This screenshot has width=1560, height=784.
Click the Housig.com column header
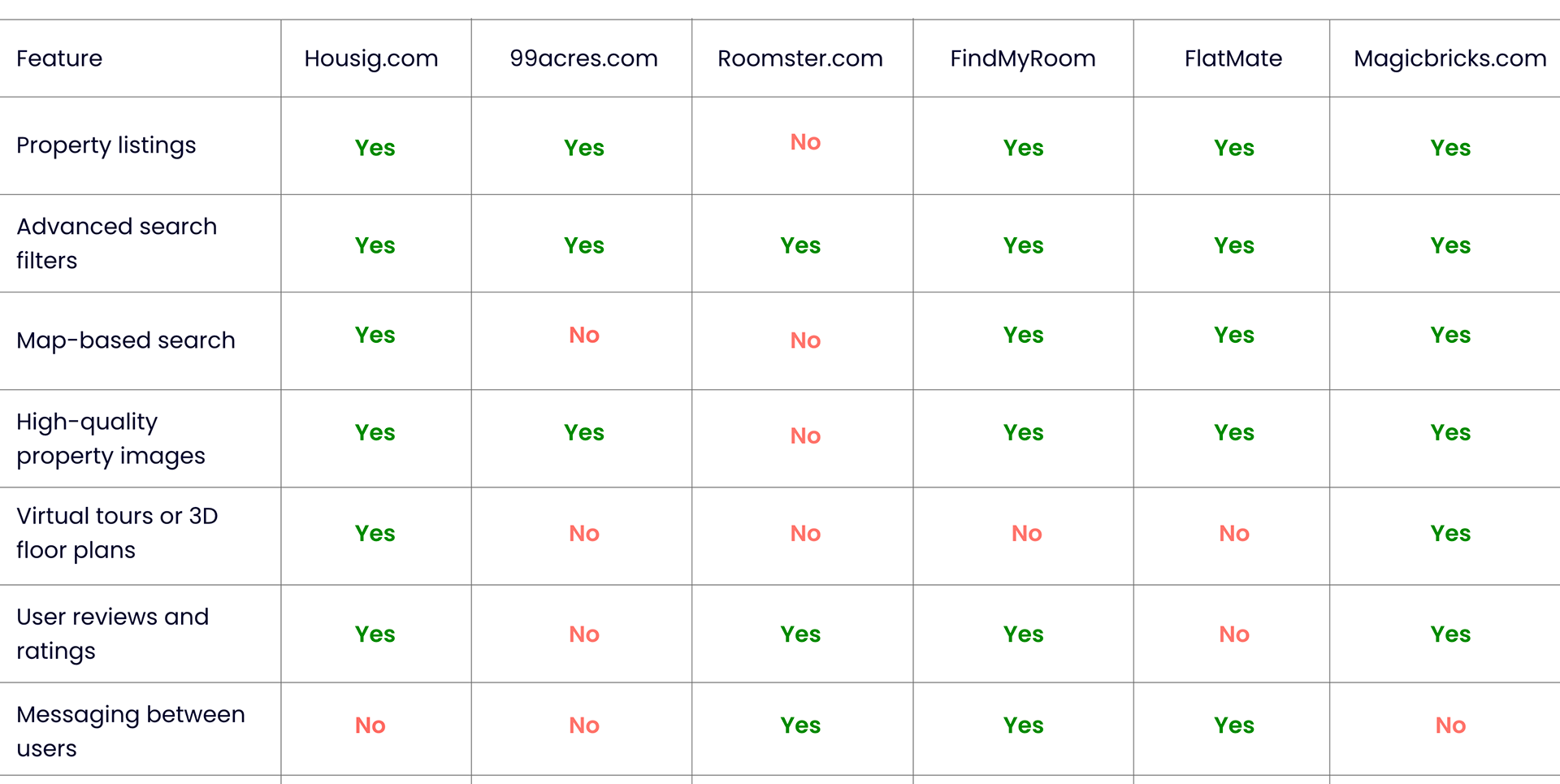click(371, 59)
